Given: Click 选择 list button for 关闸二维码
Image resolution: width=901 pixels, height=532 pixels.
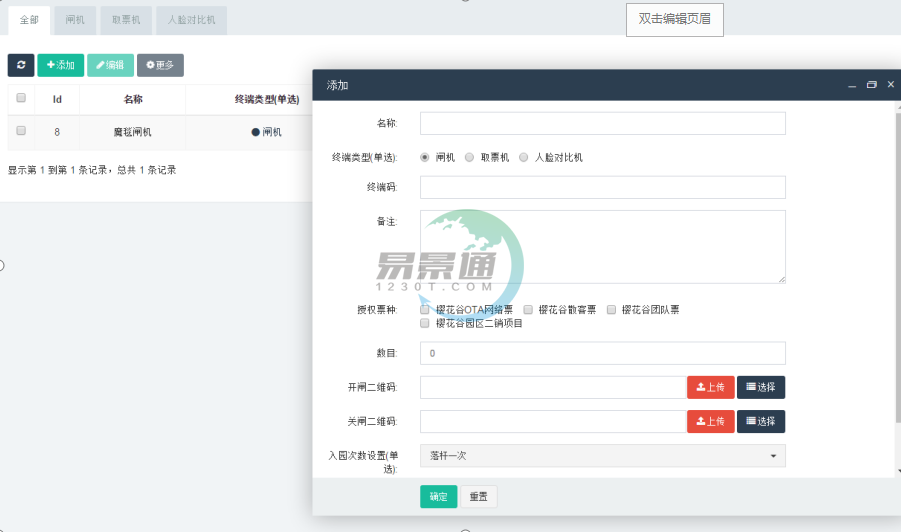Looking at the screenshot, I should 760,421.
